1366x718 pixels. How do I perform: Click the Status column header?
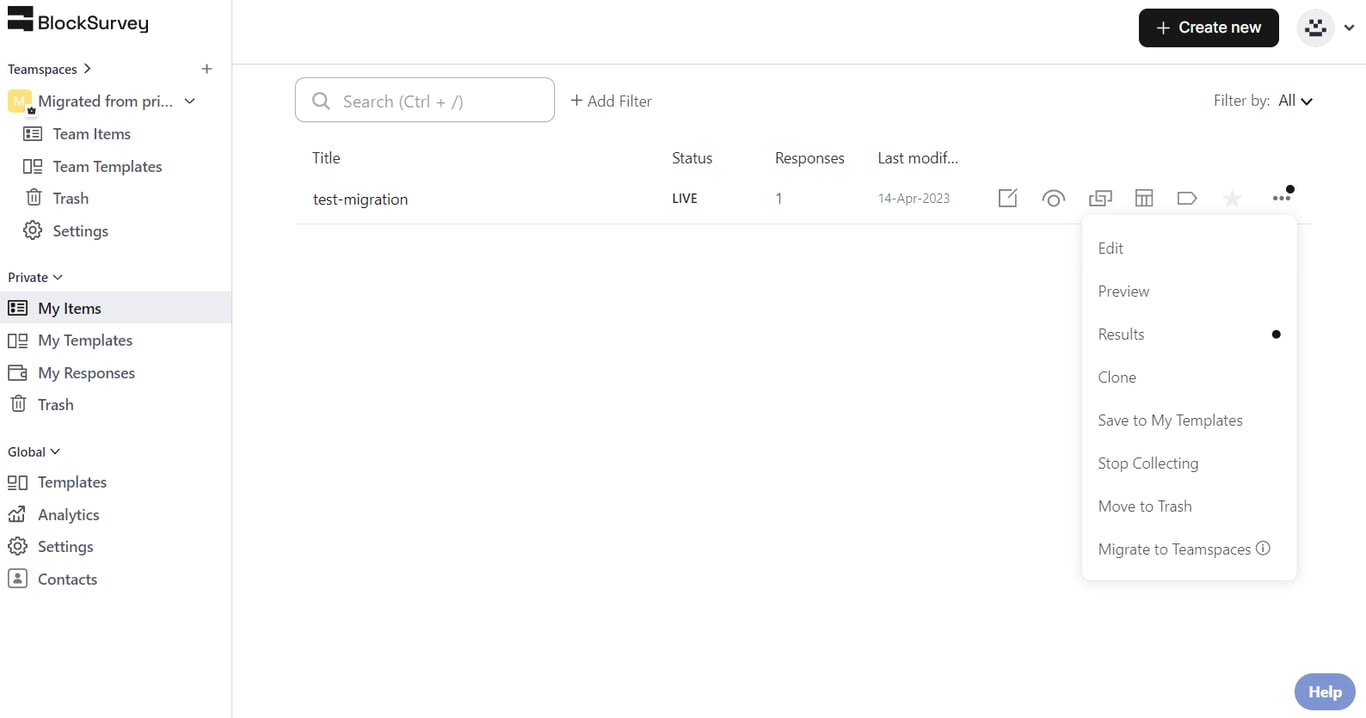[x=692, y=158]
